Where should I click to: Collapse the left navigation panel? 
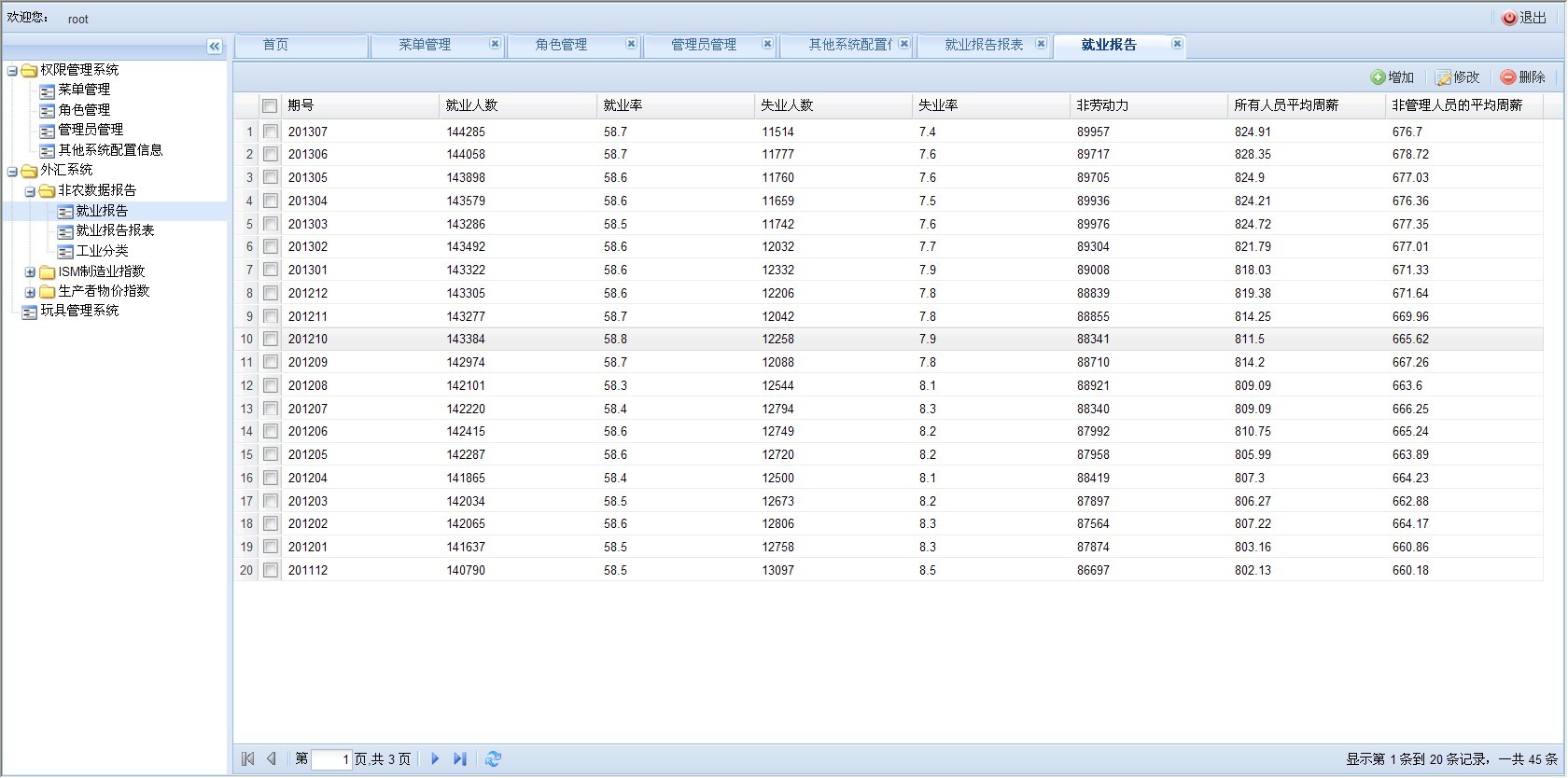pyautogui.click(x=215, y=46)
